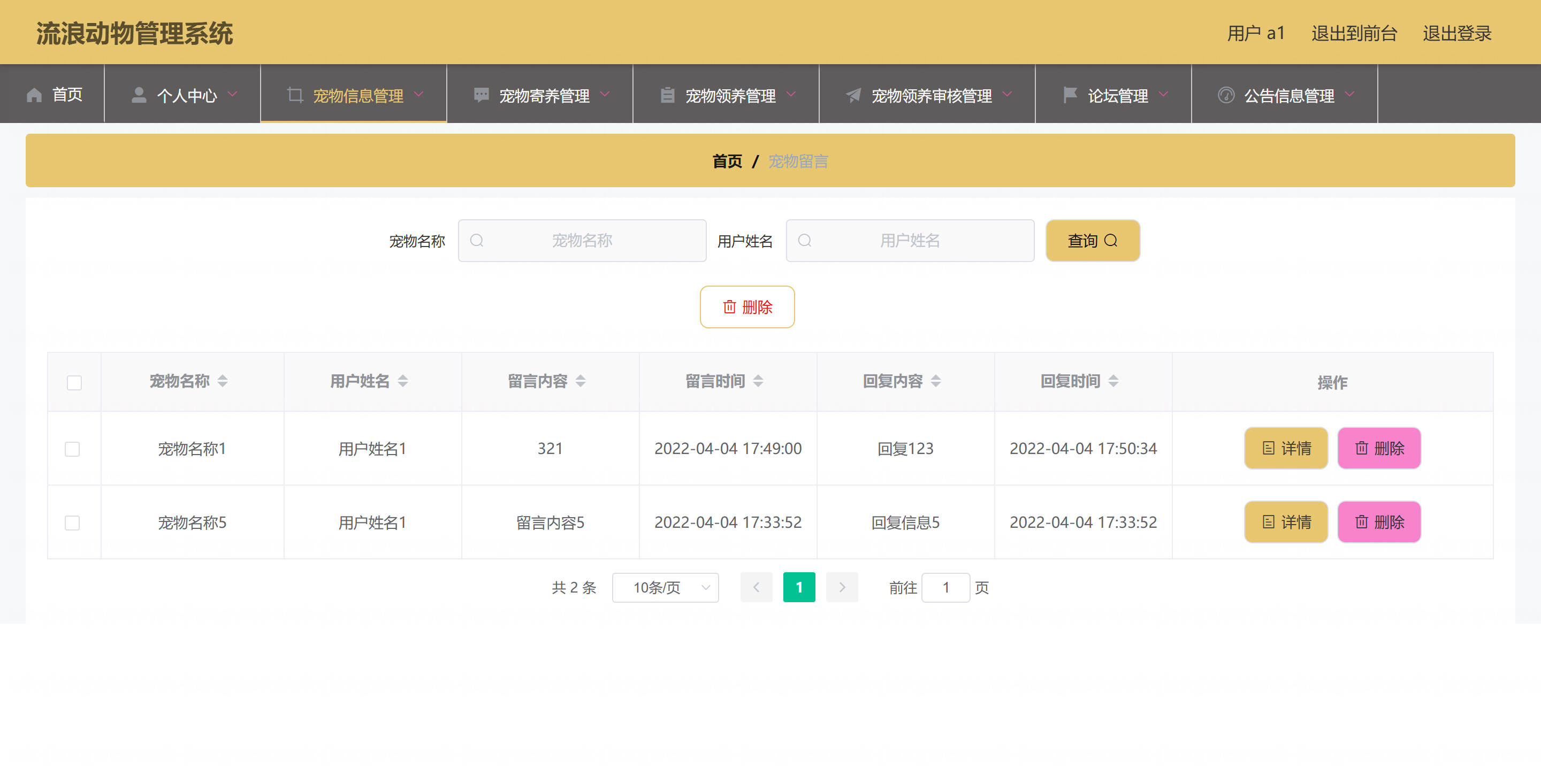Open the 宠物领养审核管理 menu
This screenshot has width=1541, height=784.
click(x=927, y=94)
